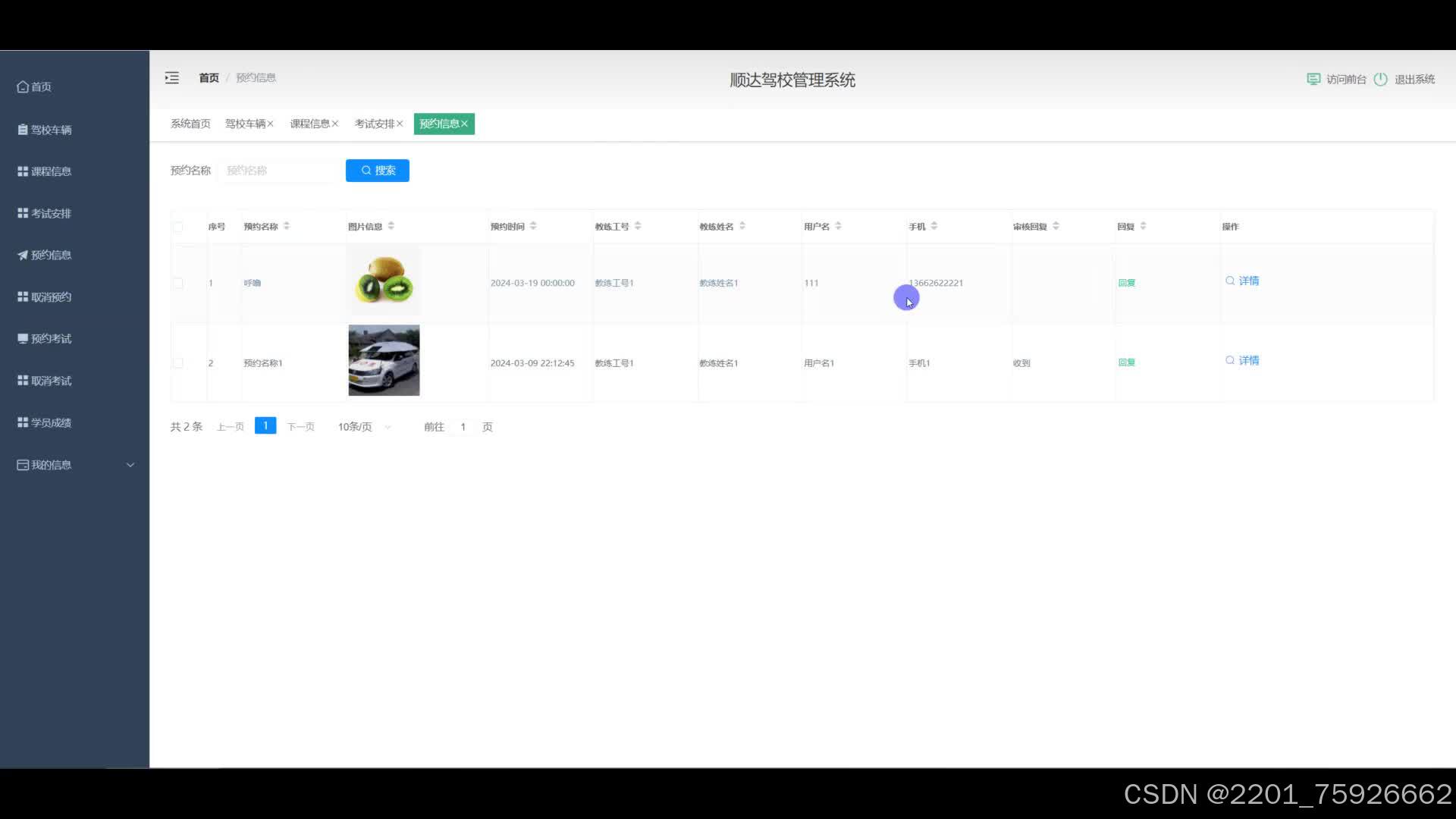Switch to the 课程信息 tab
This screenshot has width=1456, height=819.
coord(309,124)
